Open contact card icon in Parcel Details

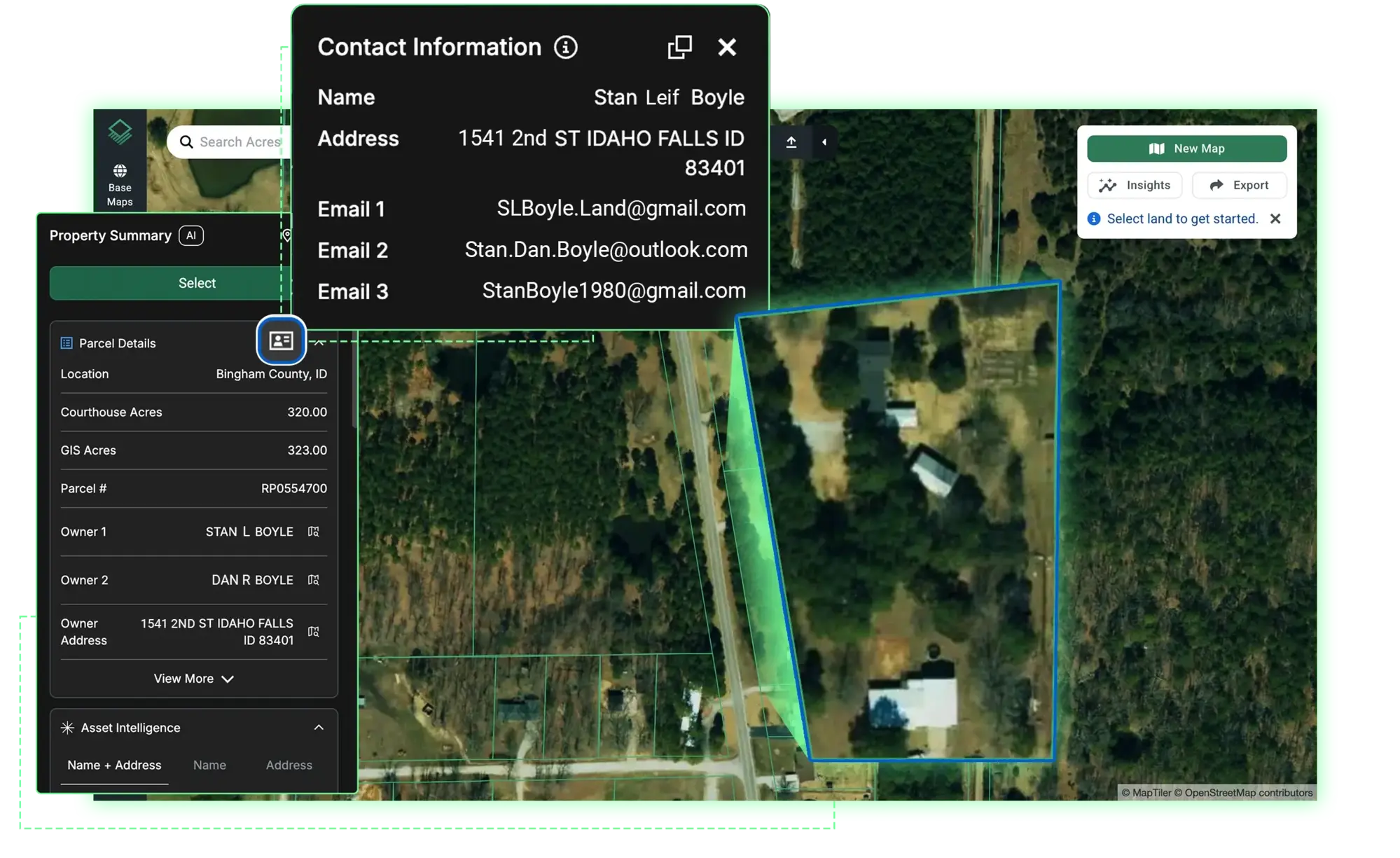(281, 340)
